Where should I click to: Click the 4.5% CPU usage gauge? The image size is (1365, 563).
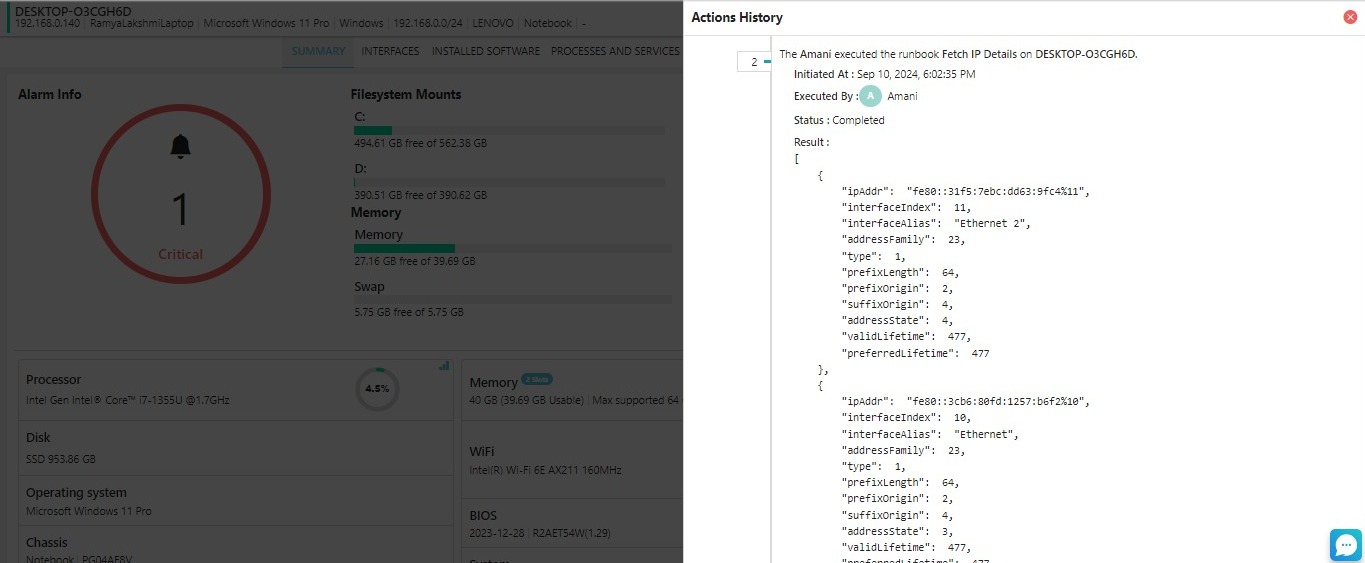click(377, 388)
